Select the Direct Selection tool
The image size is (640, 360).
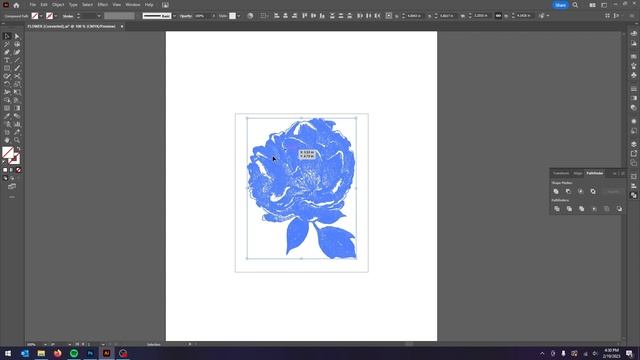pyautogui.click(x=17, y=36)
